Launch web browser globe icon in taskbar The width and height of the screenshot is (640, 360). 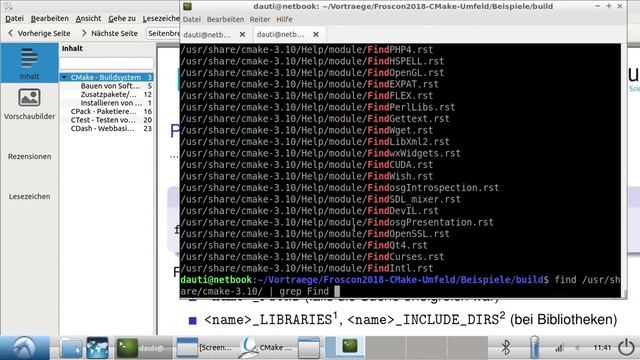click(97, 348)
